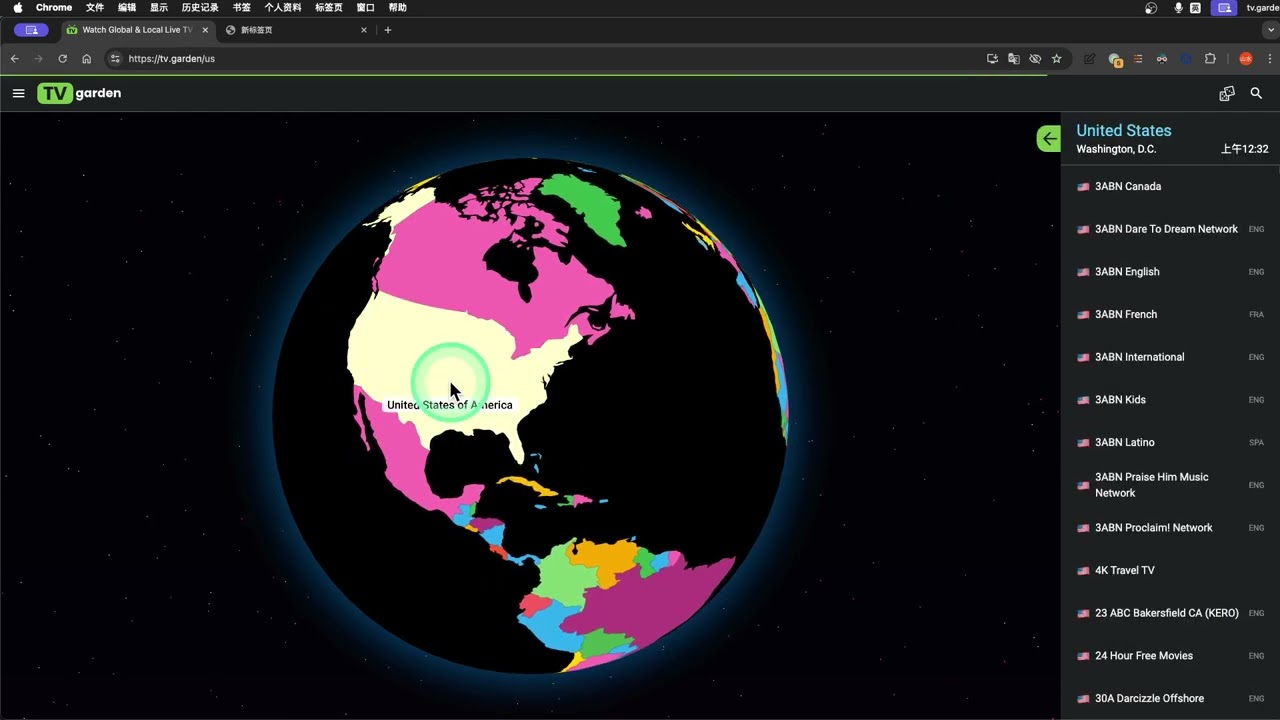
Task: Open the Chrome profile avatar
Action: pos(1246,59)
